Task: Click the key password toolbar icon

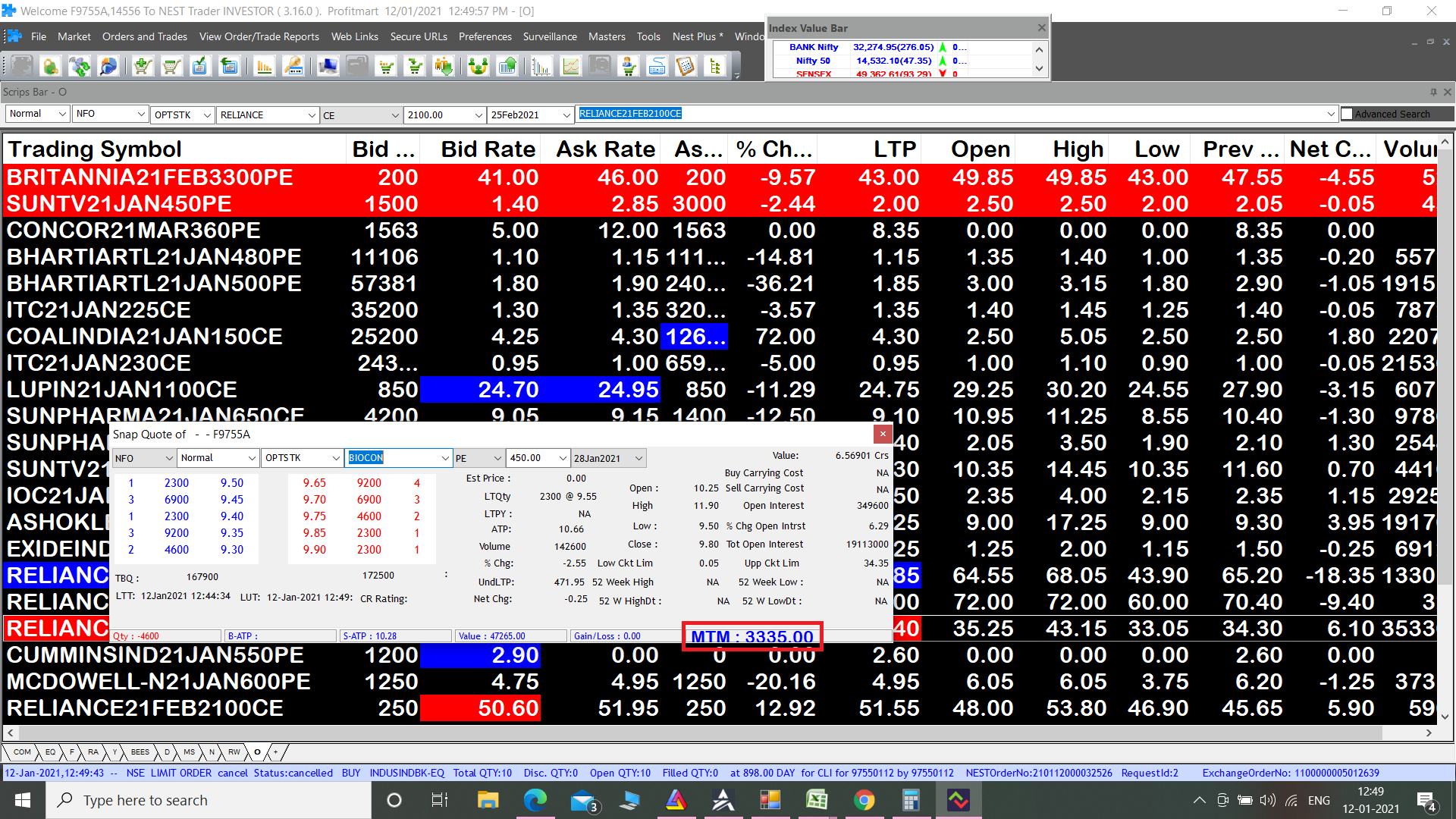Action: tap(293, 67)
